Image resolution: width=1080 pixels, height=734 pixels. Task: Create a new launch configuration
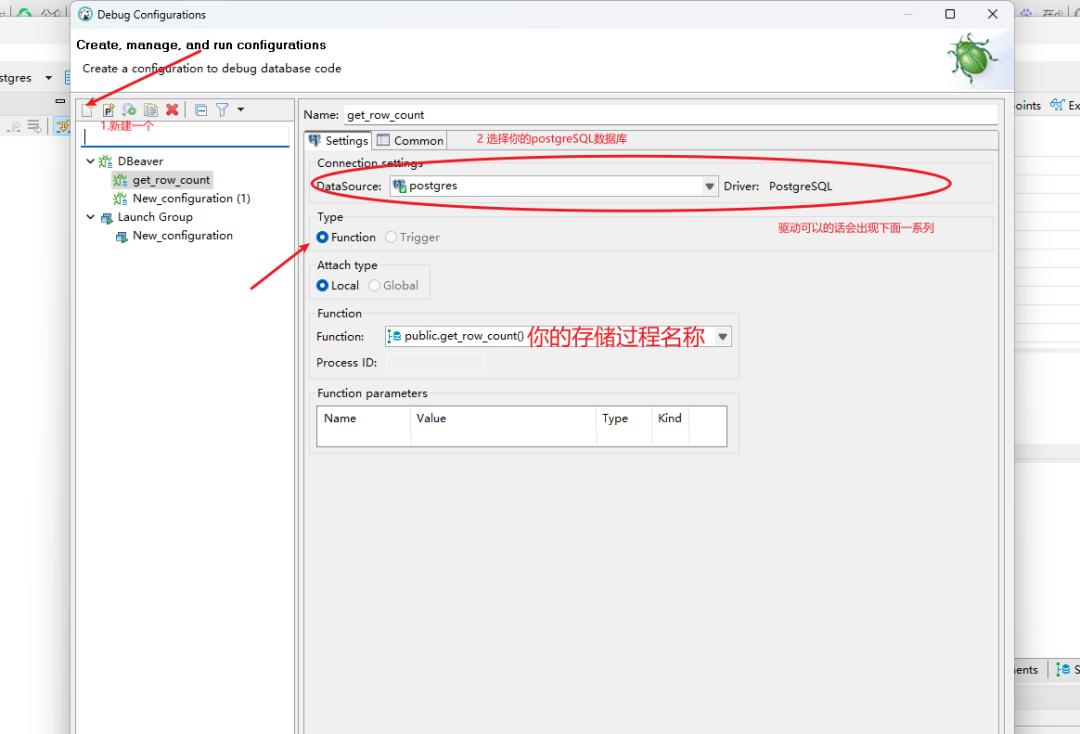[87, 110]
